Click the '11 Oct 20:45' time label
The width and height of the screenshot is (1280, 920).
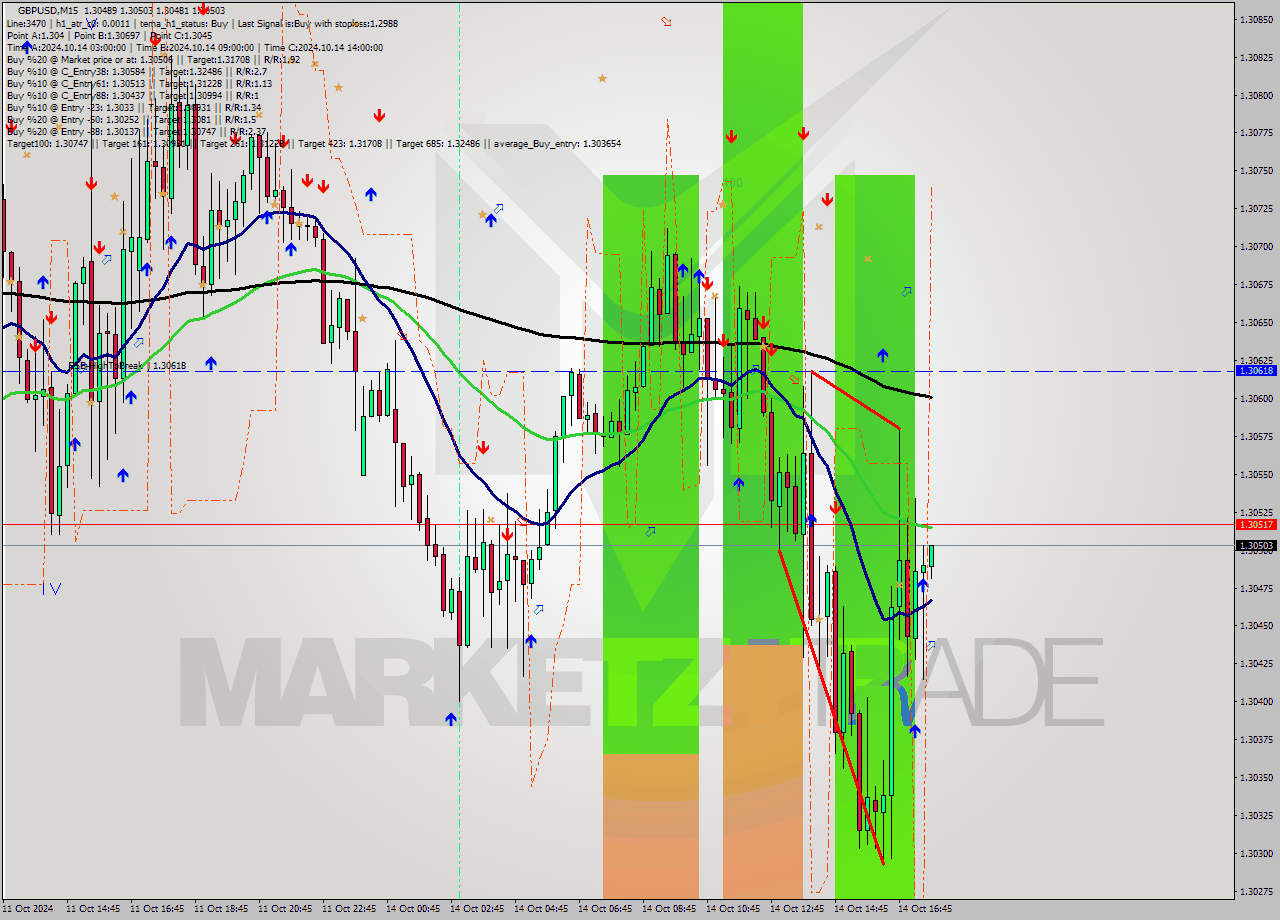(x=285, y=909)
